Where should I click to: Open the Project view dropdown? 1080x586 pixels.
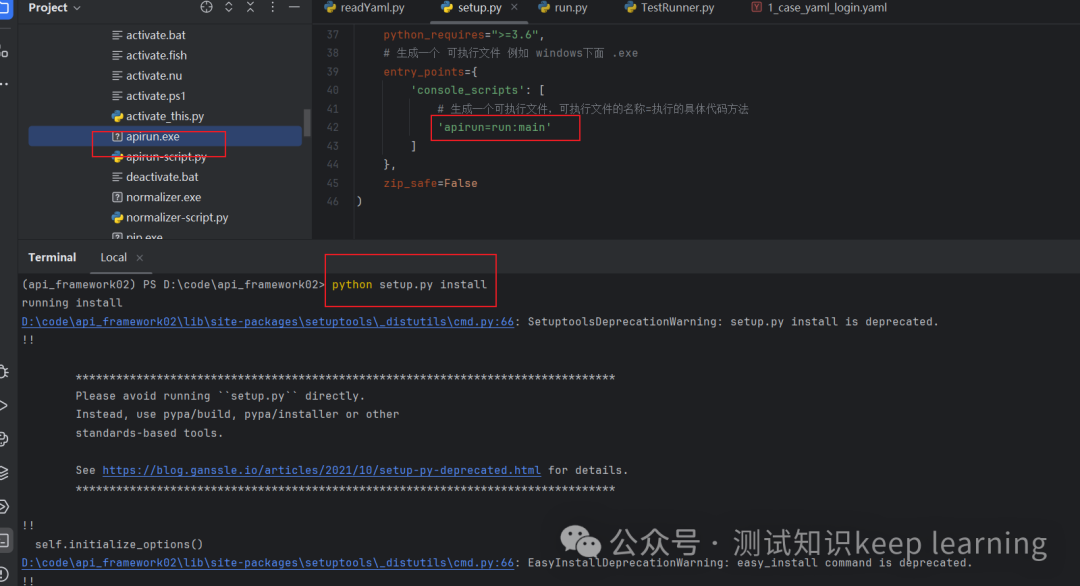[x=54, y=8]
